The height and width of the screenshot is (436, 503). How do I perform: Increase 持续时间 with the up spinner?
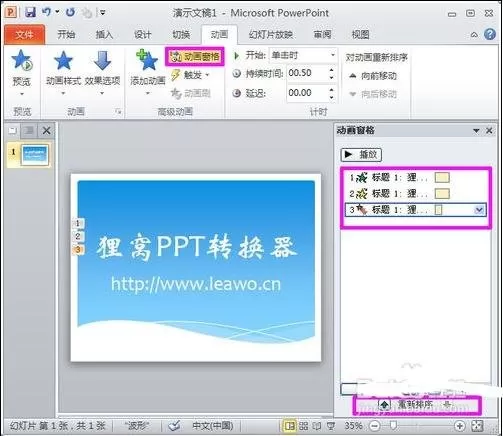click(x=331, y=70)
